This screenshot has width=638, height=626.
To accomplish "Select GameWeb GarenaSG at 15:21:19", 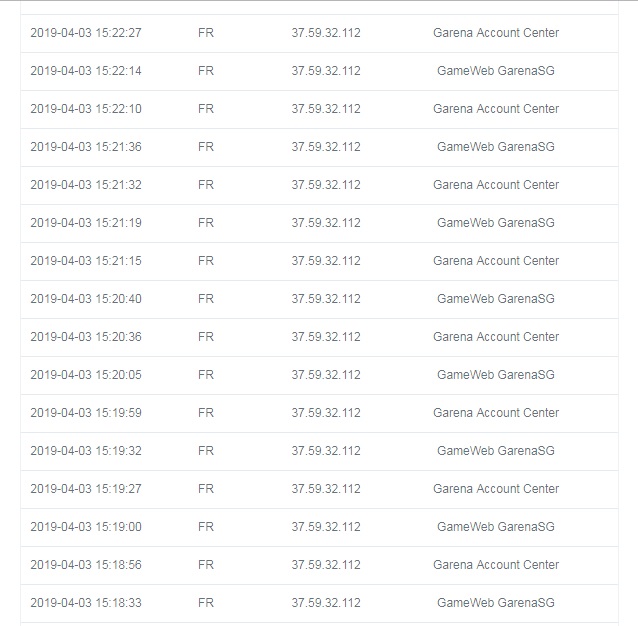I will coord(496,223).
